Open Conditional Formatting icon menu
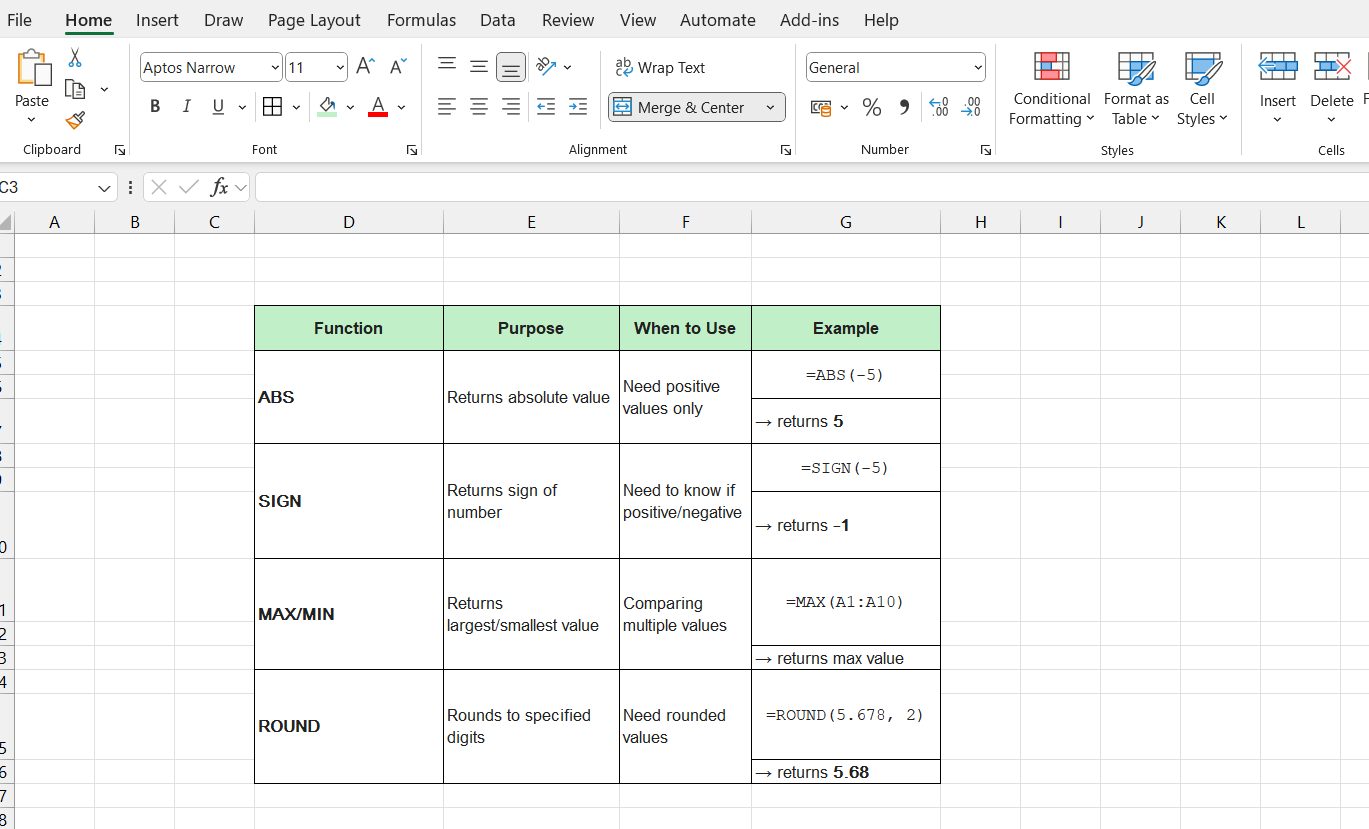Screen dimensions: 1369x829 [x=1051, y=89]
